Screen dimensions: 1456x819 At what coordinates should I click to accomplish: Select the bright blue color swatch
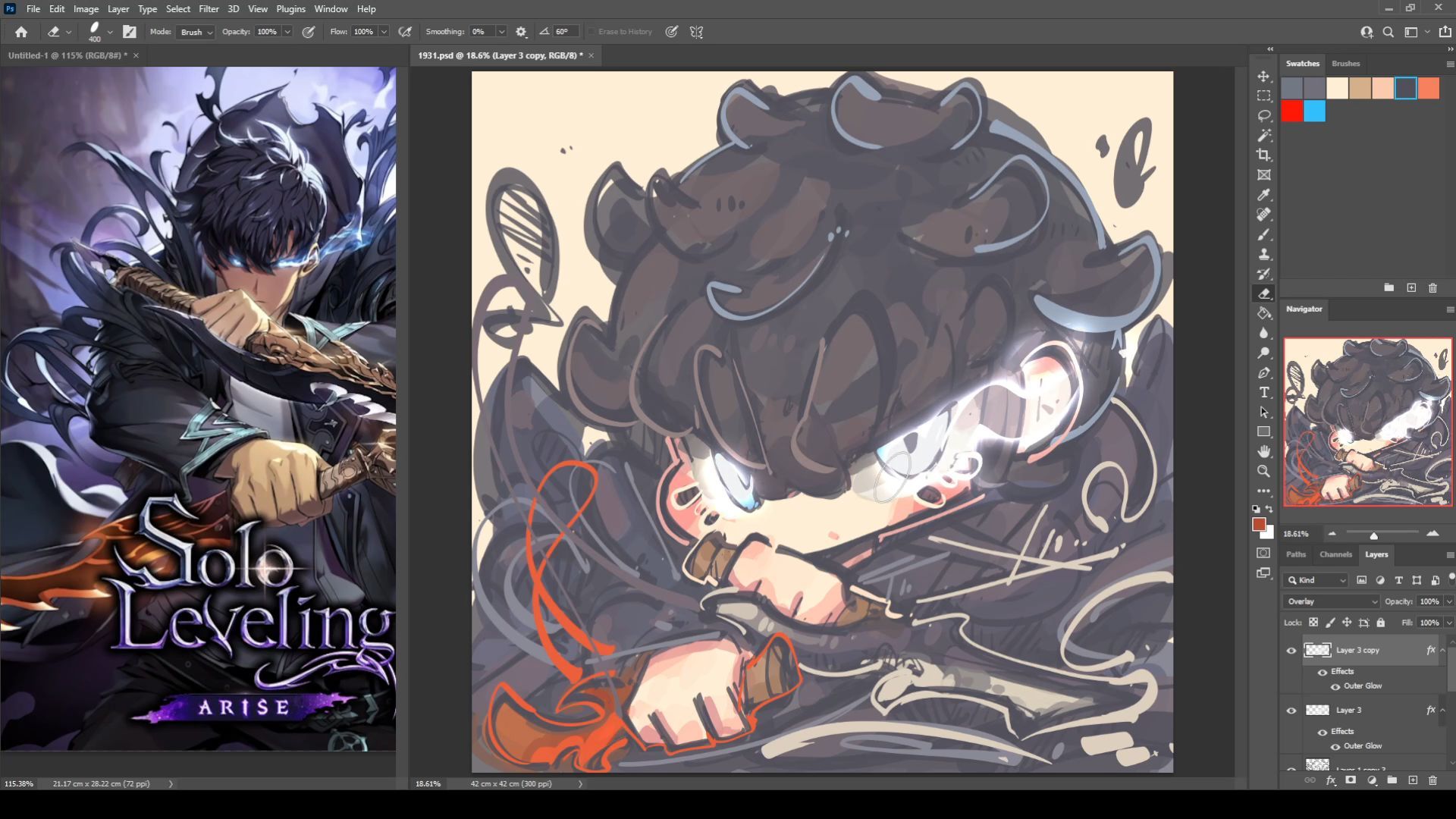coord(1315,111)
